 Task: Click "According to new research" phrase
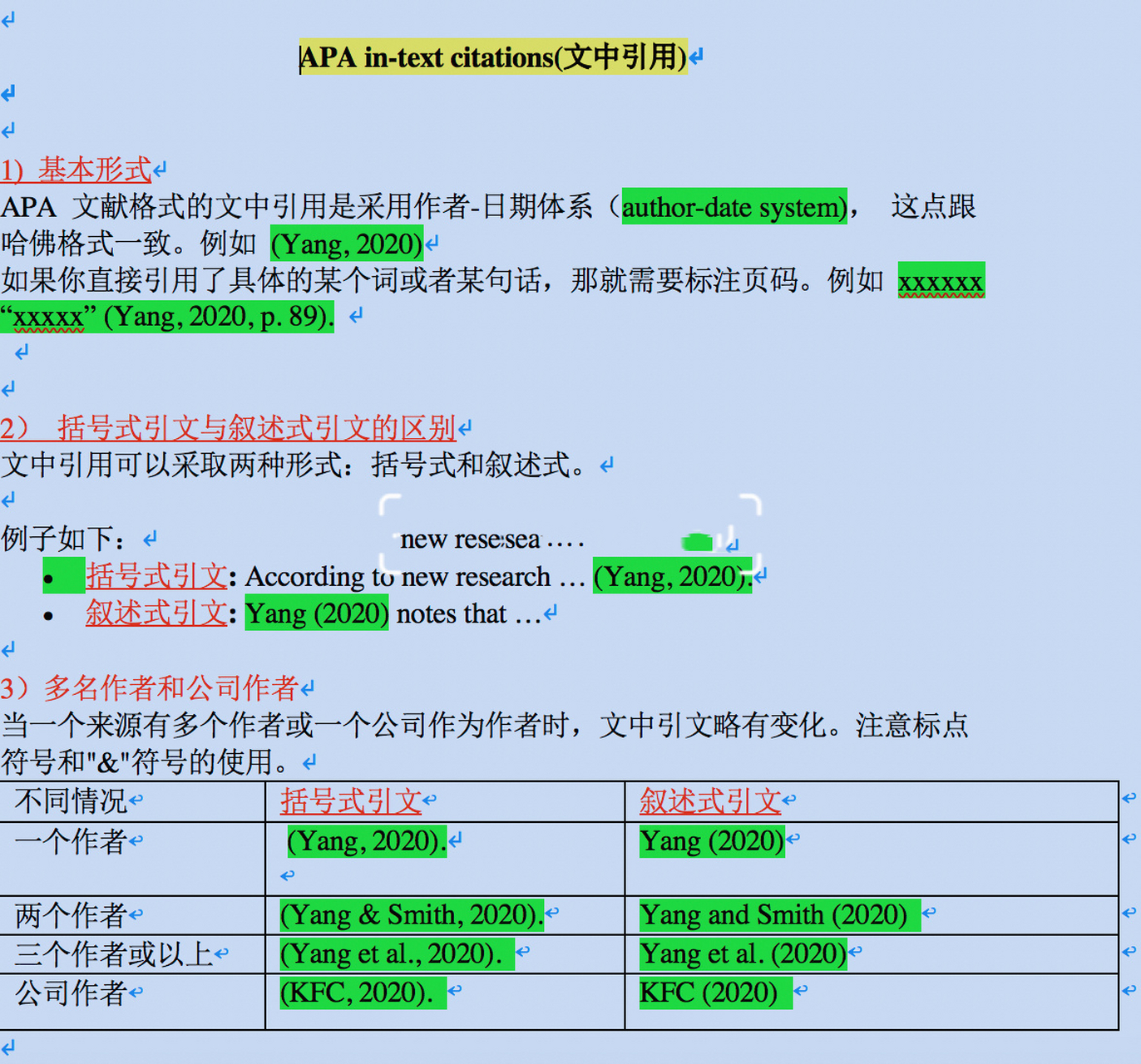click(x=398, y=577)
